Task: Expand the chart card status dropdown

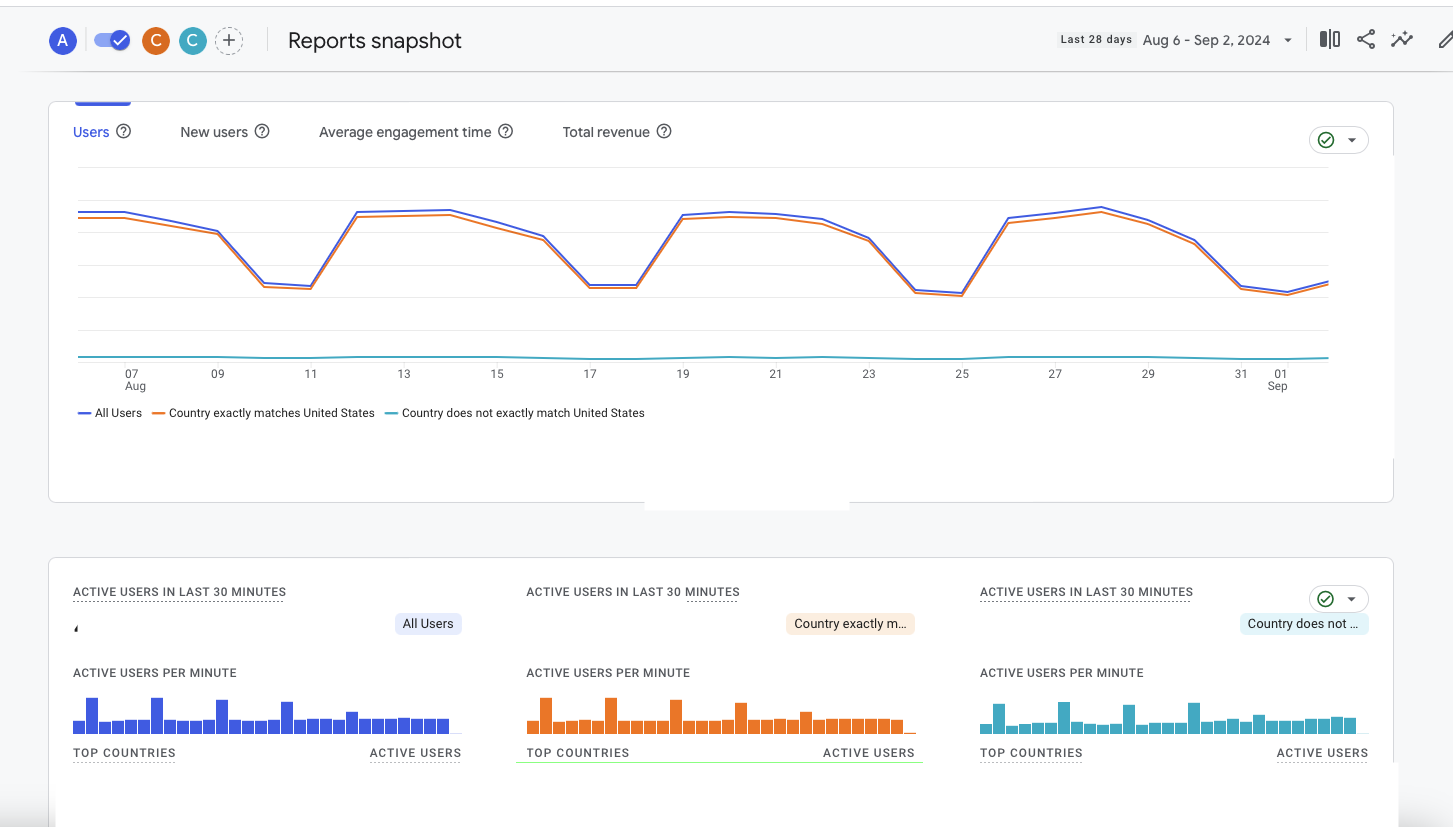Action: click(x=1338, y=141)
